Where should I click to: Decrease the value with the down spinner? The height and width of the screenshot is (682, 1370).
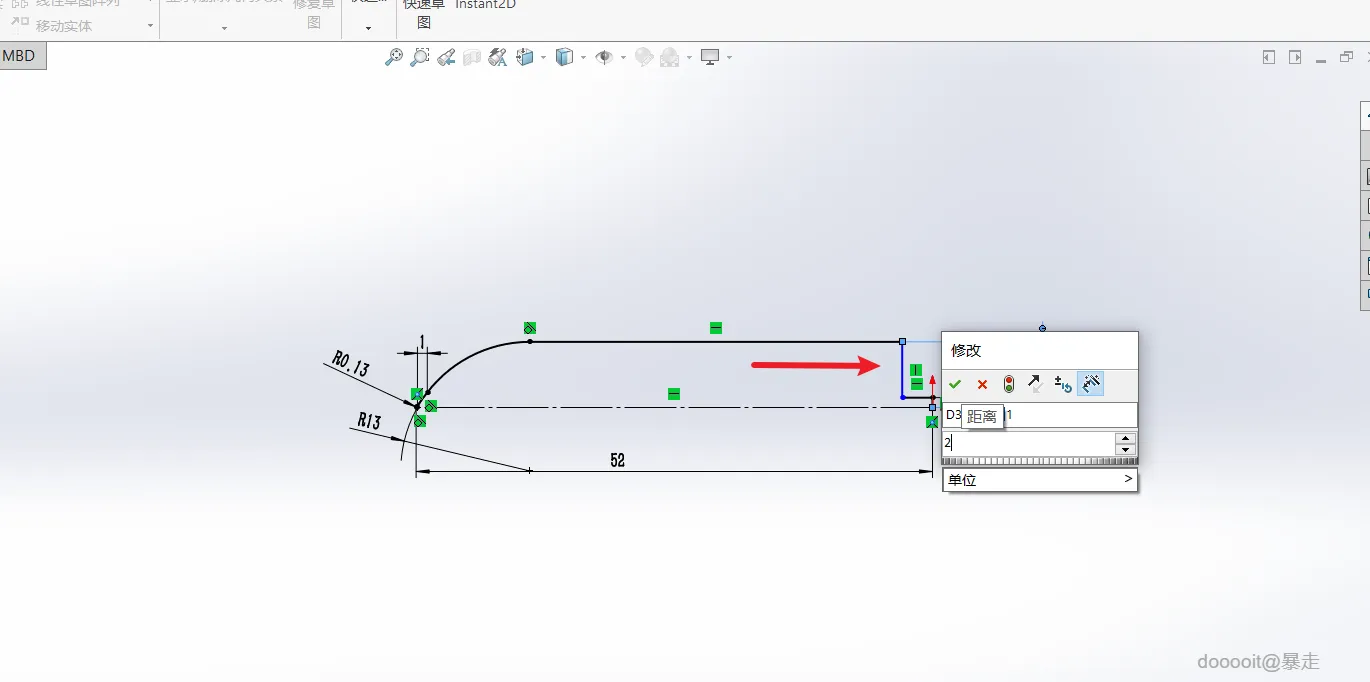point(1126,449)
